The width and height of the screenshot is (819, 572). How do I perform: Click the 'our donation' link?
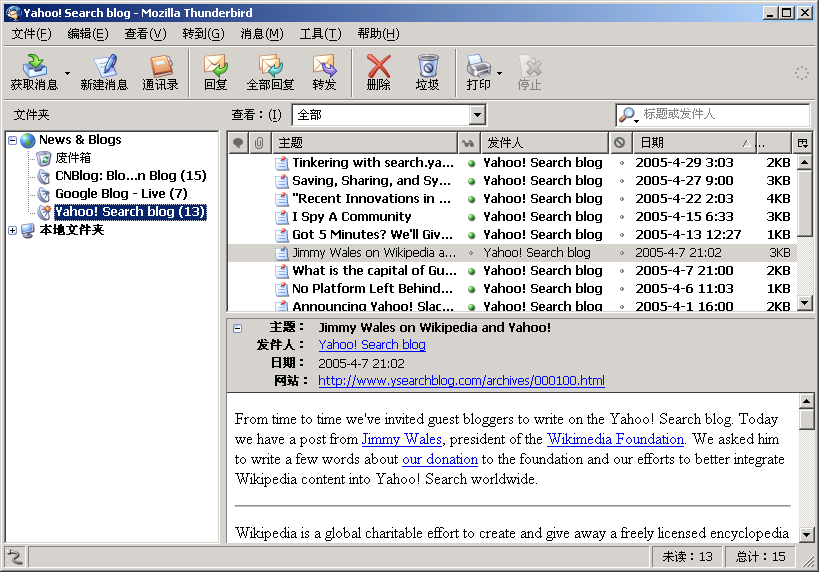point(440,459)
